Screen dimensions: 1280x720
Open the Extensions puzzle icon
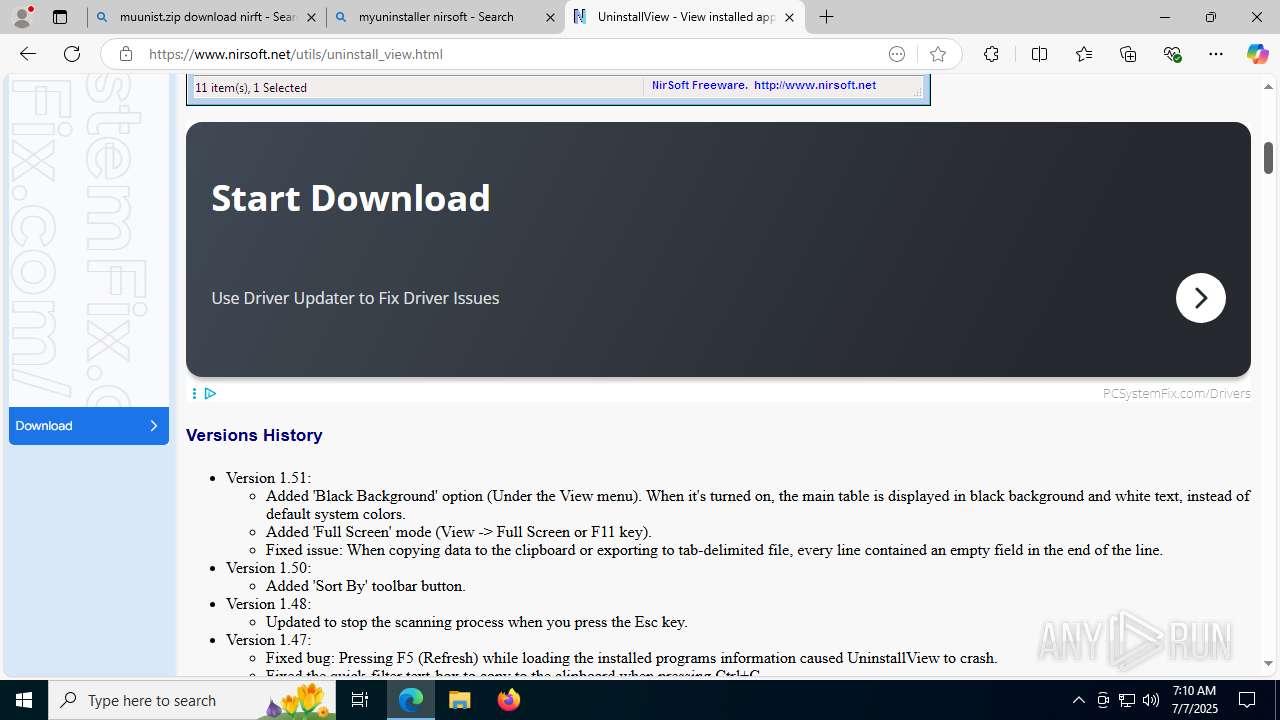pos(991,54)
